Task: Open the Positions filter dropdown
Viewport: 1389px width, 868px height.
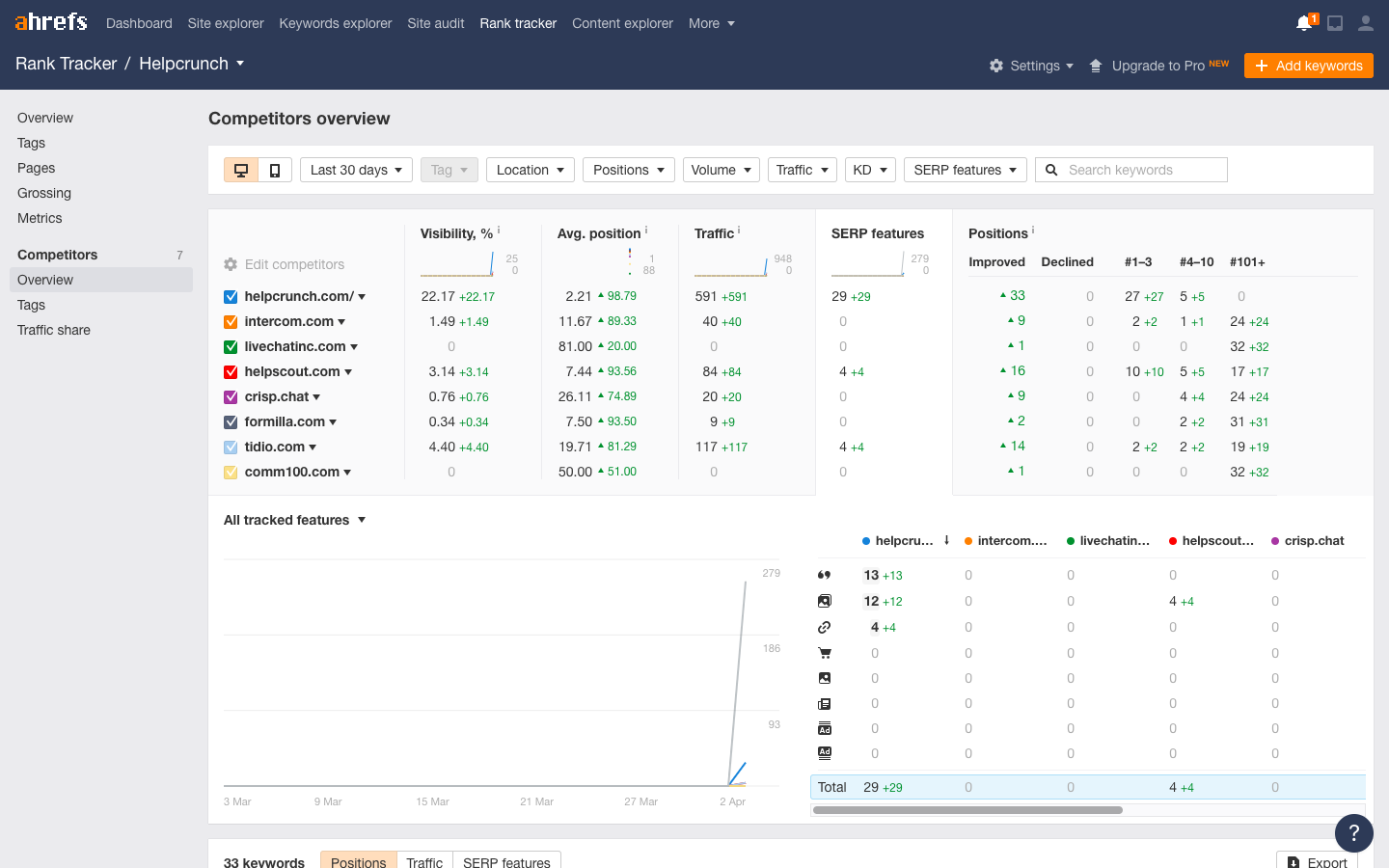Action: (x=629, y=170)
